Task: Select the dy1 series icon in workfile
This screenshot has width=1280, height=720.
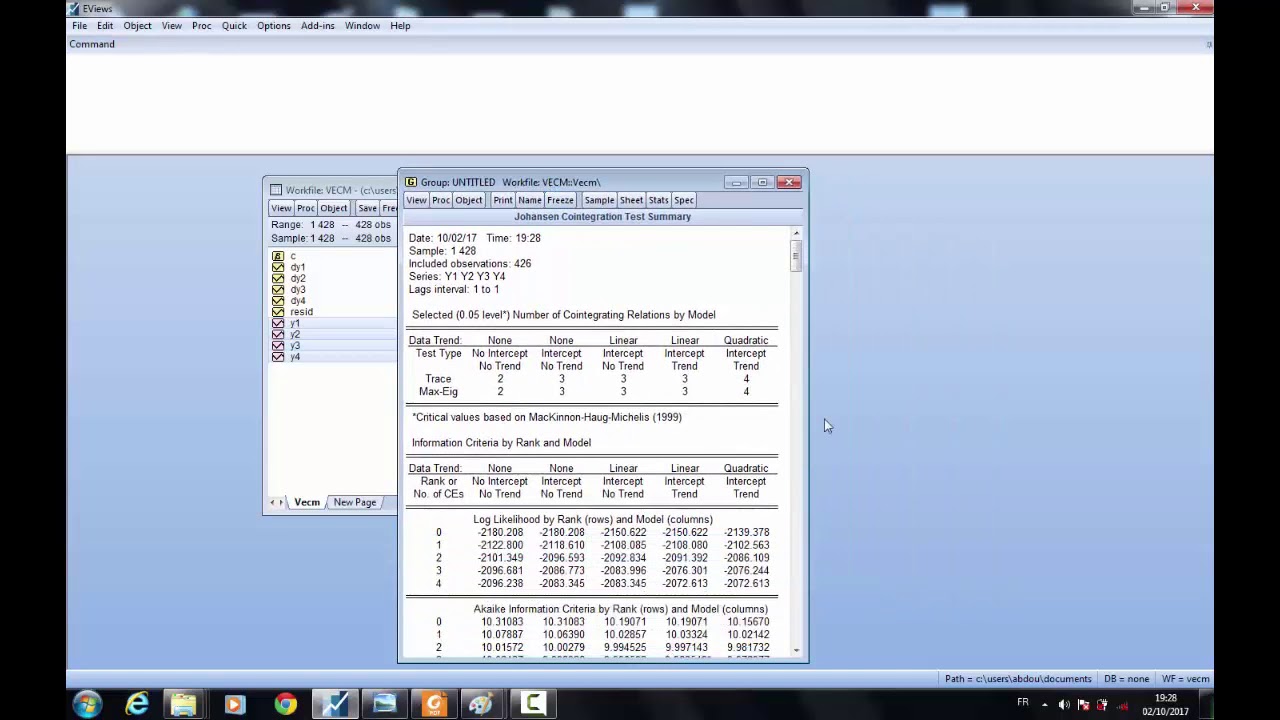Action: click(x=278, y=267)
